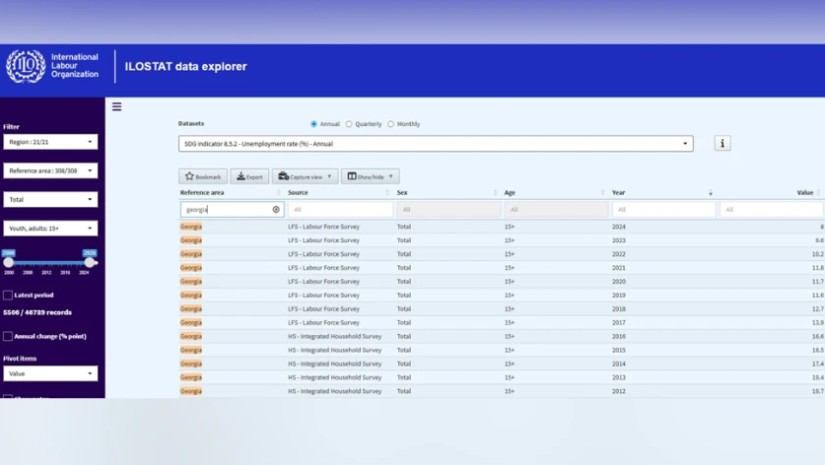
Task: Open the Show/hide columns menu
Action: 370,176
